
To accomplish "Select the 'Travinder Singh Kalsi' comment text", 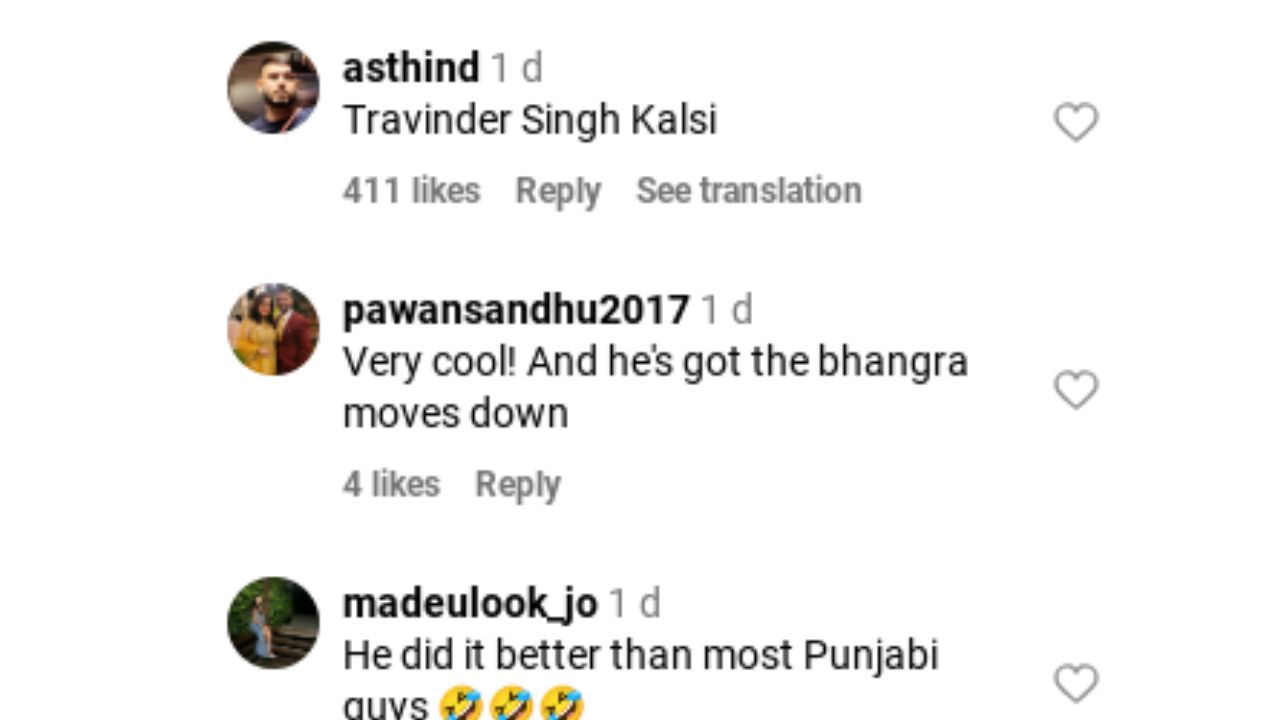I will (x=530, y=121).
